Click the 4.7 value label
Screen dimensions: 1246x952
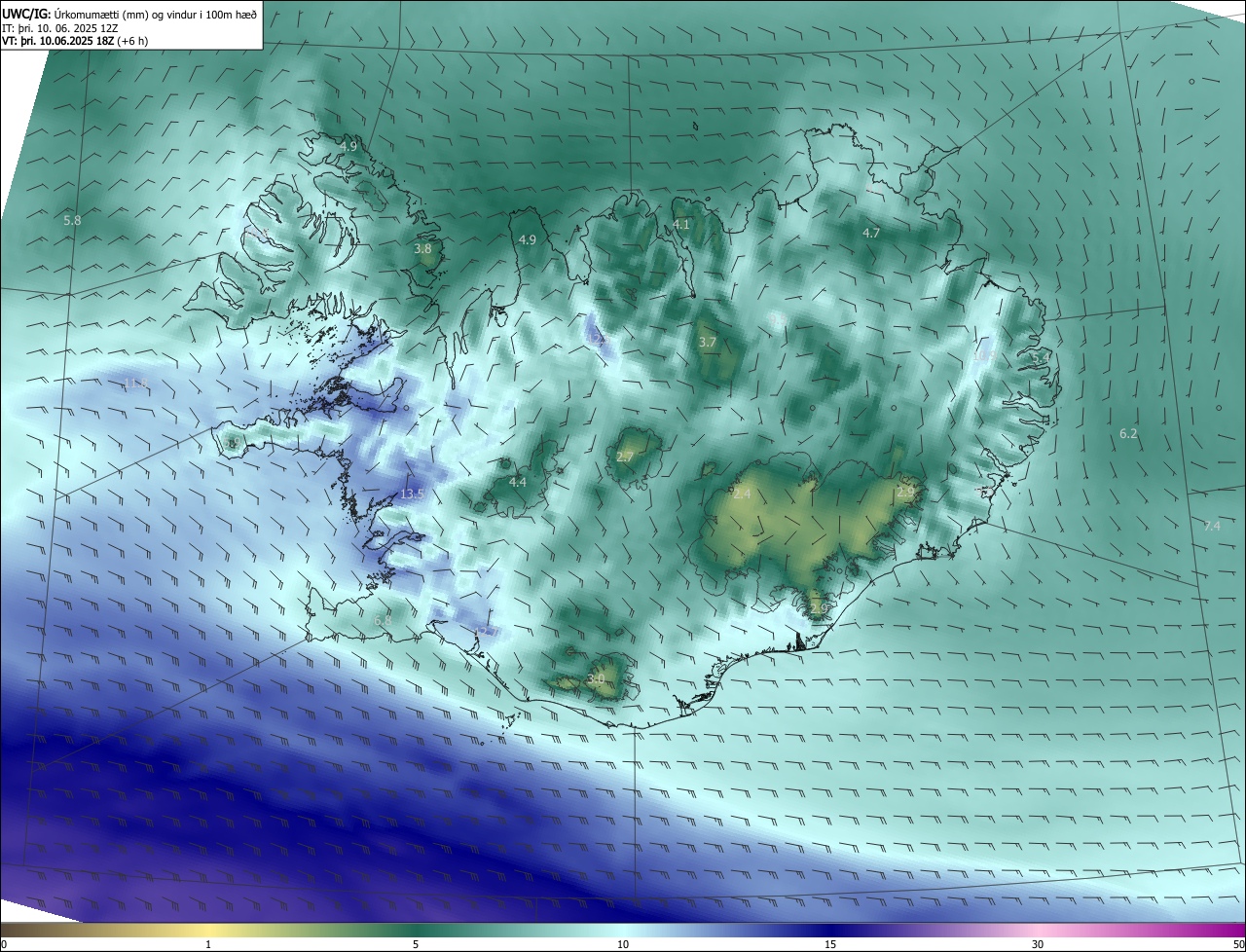(x=871, y=234)
